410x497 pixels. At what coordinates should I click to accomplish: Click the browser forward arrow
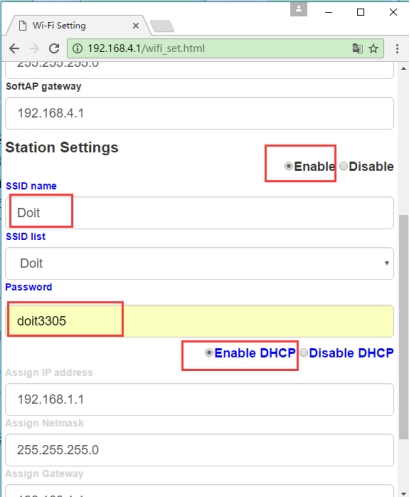[34, 49]
